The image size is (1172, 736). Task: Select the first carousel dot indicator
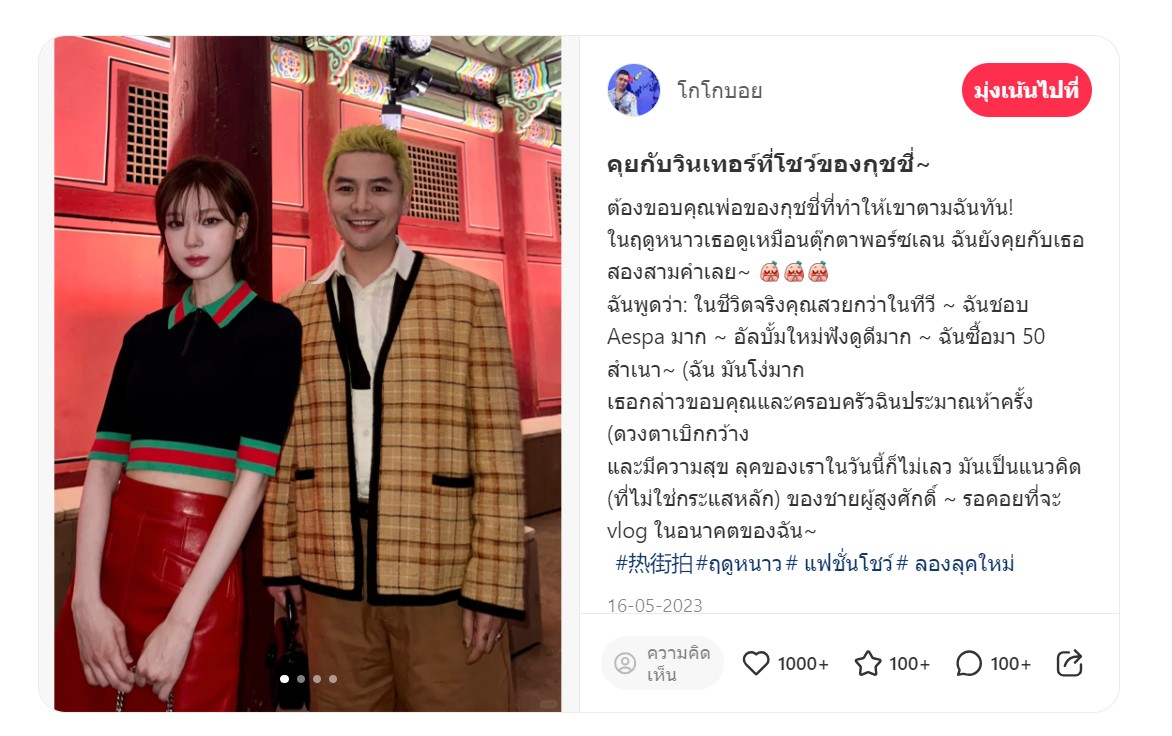(x=284, y=678)
